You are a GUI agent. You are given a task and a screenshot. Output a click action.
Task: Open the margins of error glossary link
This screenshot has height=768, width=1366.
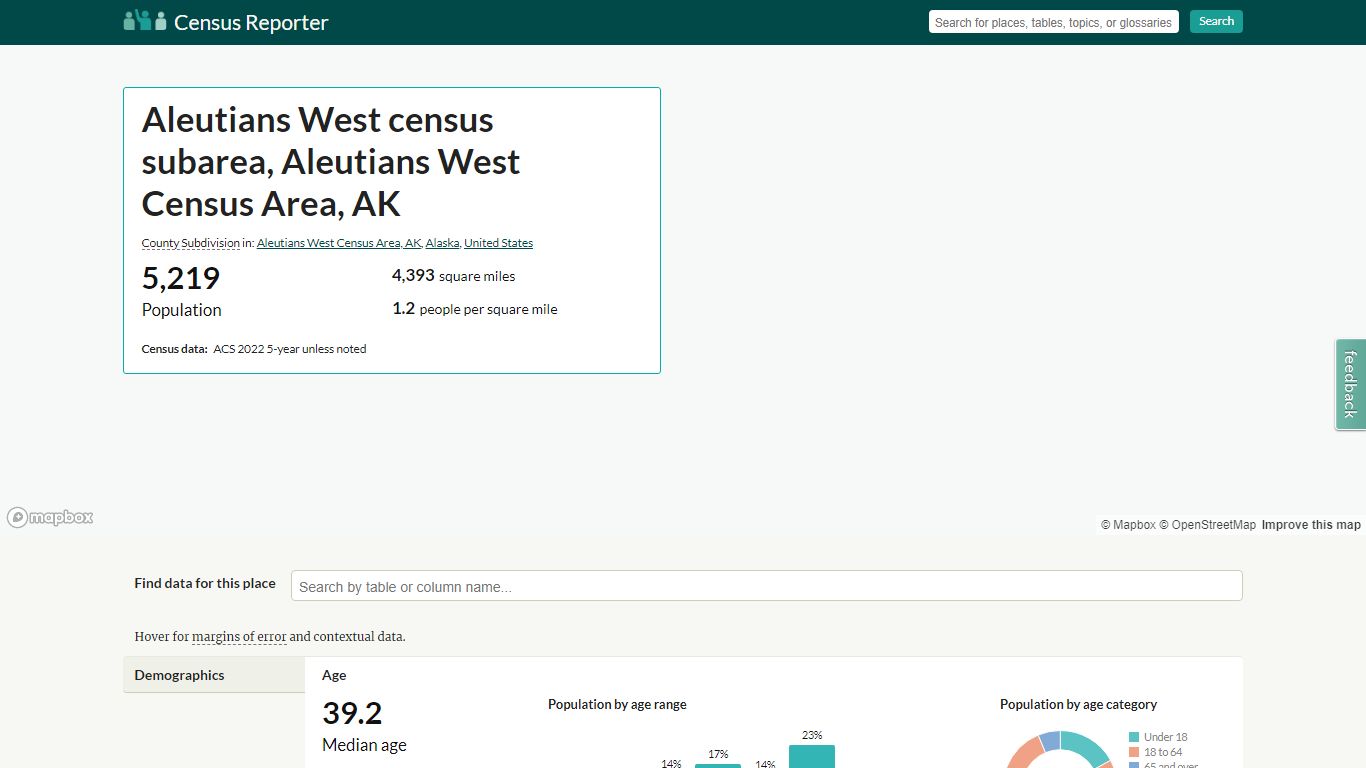[x=239, y=637]
